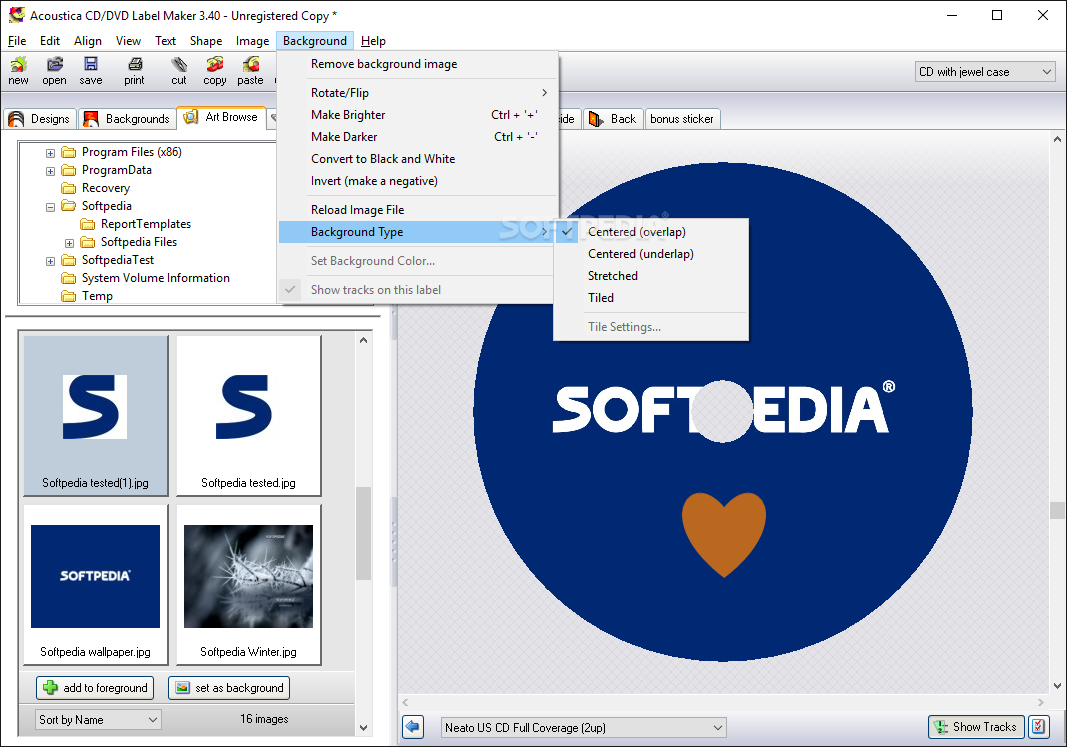This screenshot has height=747, width=1067.
Task: Click the blue back arrow icon below canvas
Action: (x=413, y=727)
